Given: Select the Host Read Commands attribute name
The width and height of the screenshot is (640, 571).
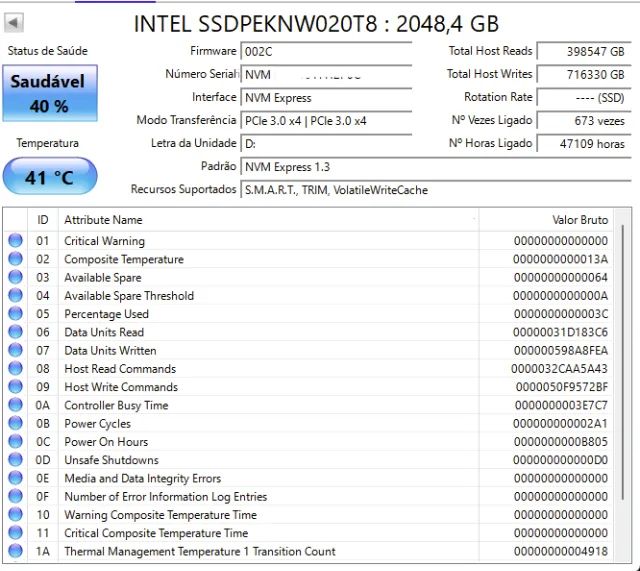Looking at the screenshot, I should pyautogui.click(x=120, y=369).
